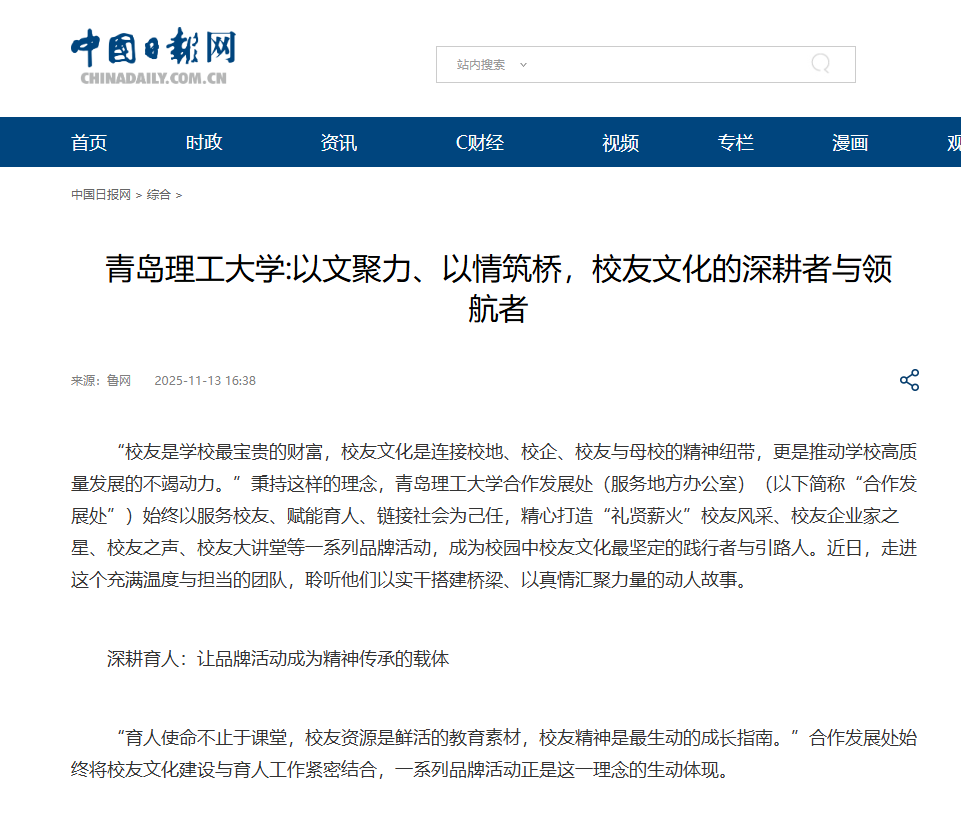Click the 中国日报网 breadcrumb link

(x=100, y=195)
